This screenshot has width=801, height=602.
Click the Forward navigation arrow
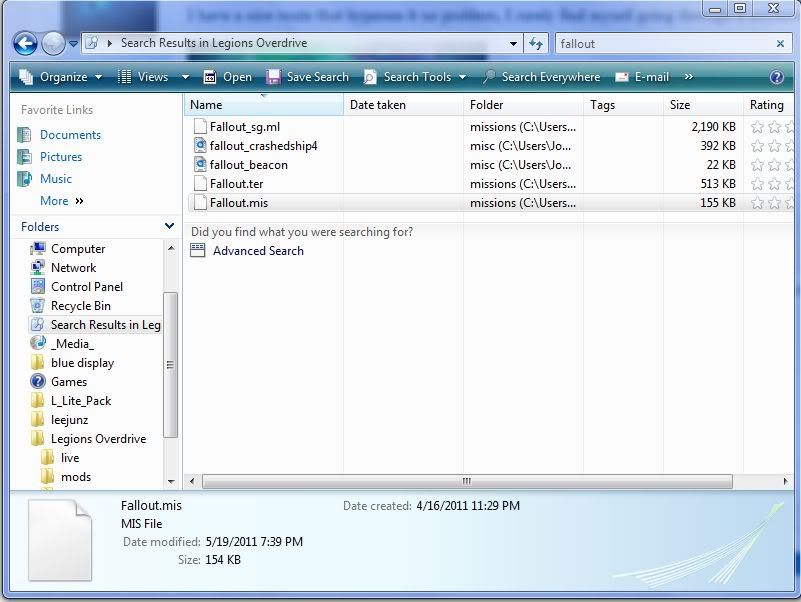tap(53, 43)
